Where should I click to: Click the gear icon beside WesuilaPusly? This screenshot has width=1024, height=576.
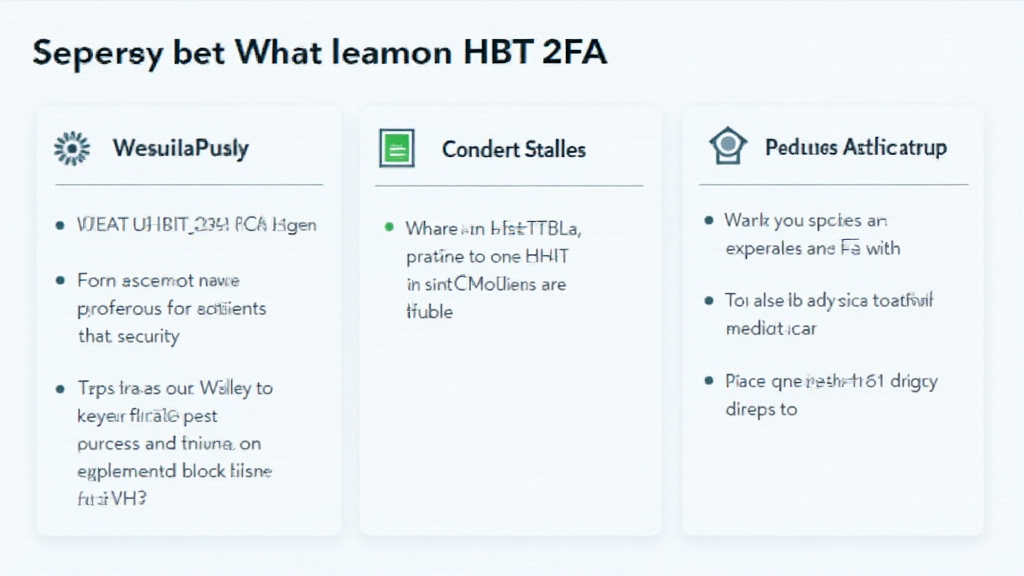click(x=71, y=149)
